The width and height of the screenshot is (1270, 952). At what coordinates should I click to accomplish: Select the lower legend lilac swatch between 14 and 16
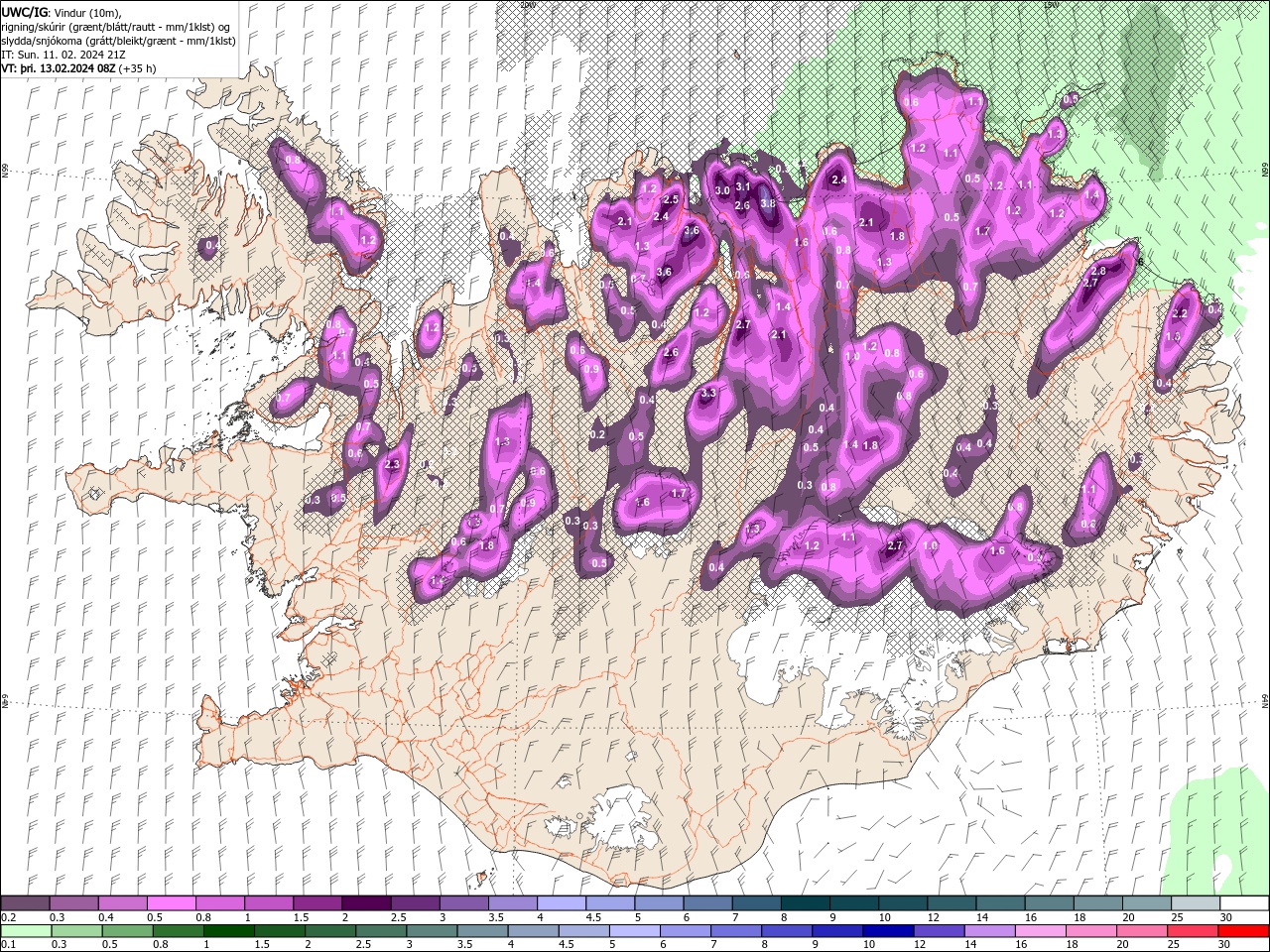[x=989, y=931]
